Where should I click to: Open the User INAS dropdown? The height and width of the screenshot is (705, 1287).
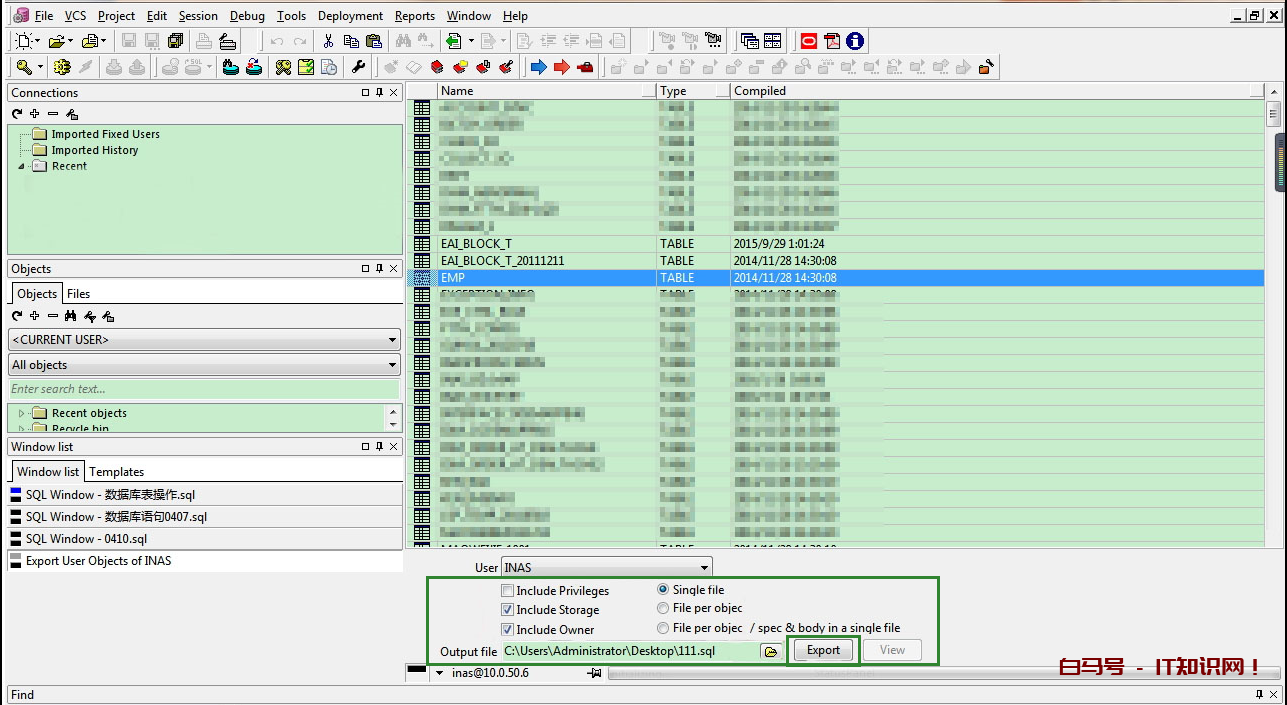point(705,568)
